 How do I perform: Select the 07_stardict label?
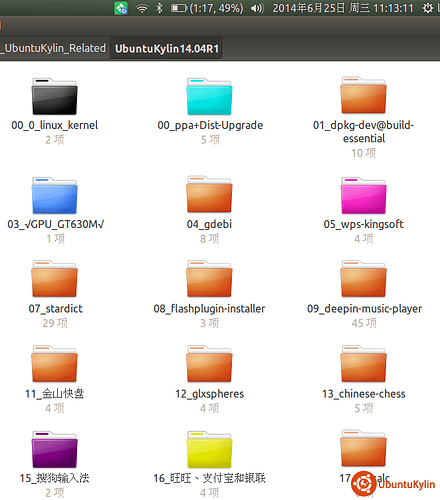55,309
